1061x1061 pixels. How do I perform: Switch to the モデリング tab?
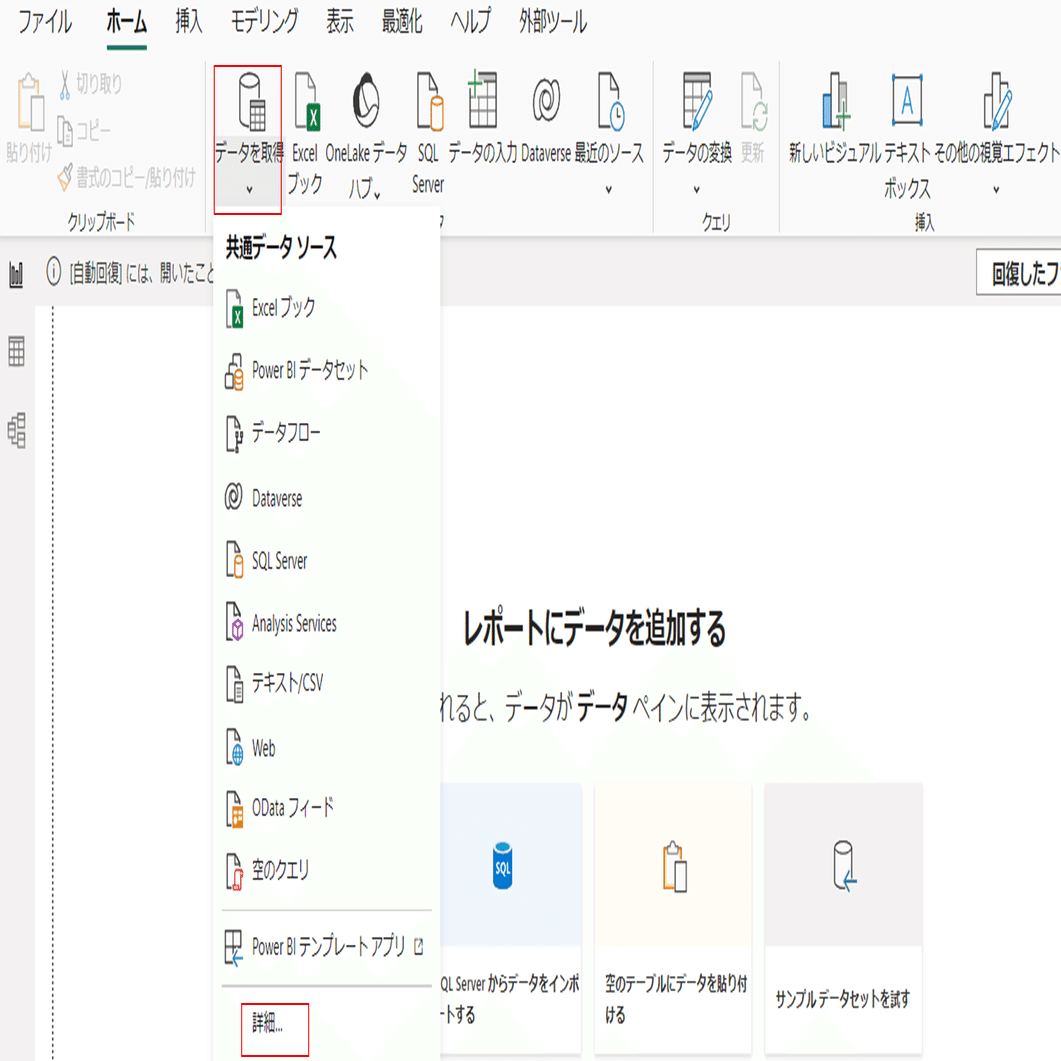tap(265, 22)
